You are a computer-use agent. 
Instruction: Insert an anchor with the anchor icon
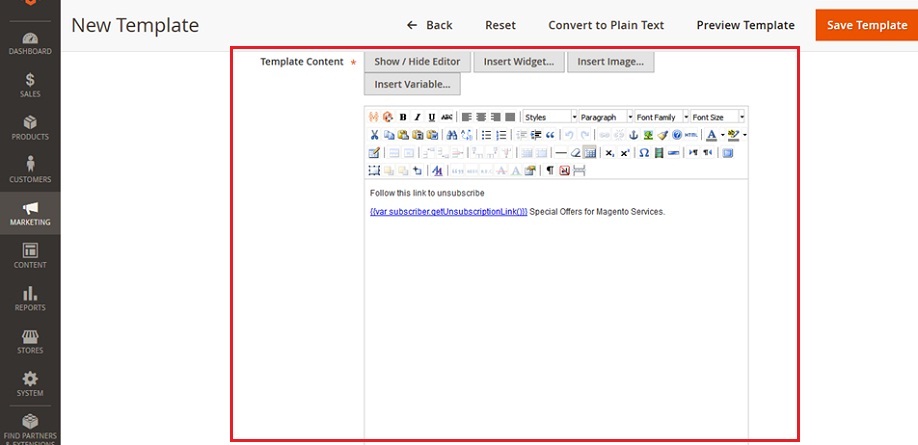[x=633, y=135]
